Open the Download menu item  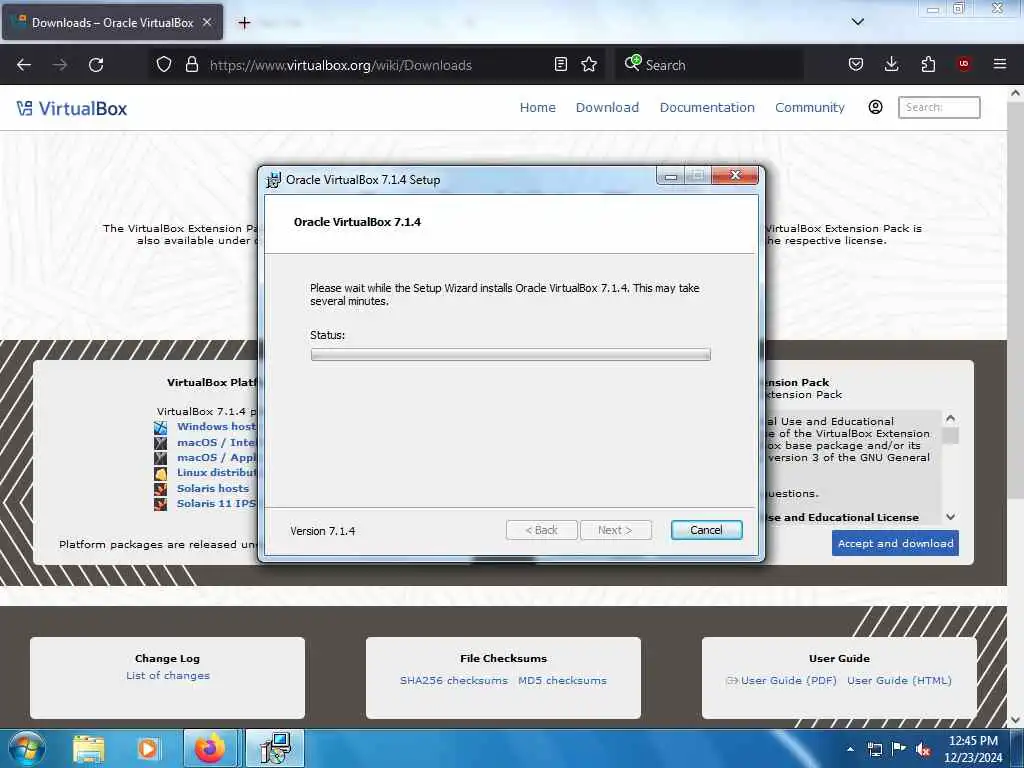point(607,108)
